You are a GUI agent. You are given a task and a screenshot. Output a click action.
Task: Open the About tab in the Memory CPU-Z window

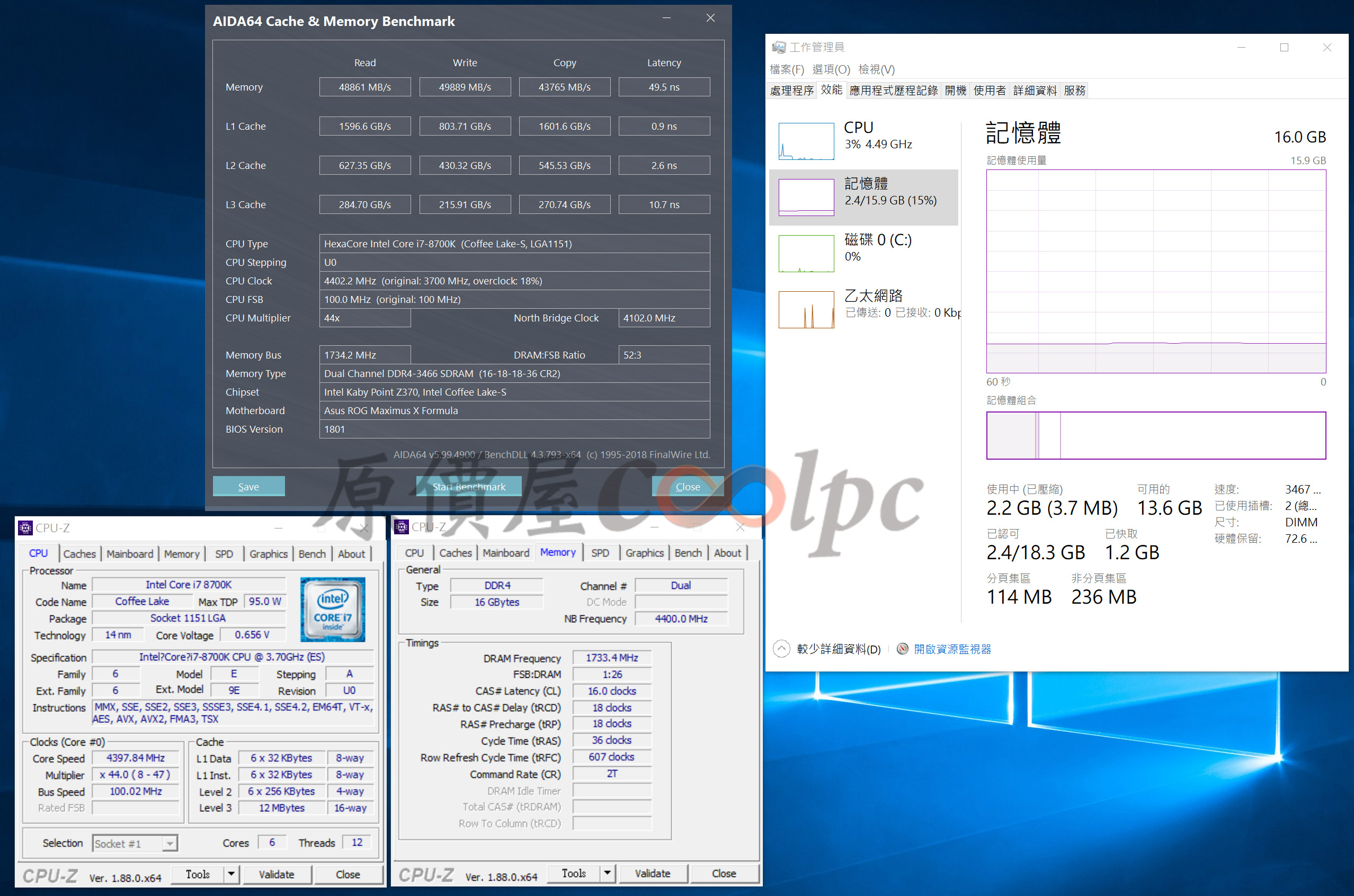click(x=727, y=552)
